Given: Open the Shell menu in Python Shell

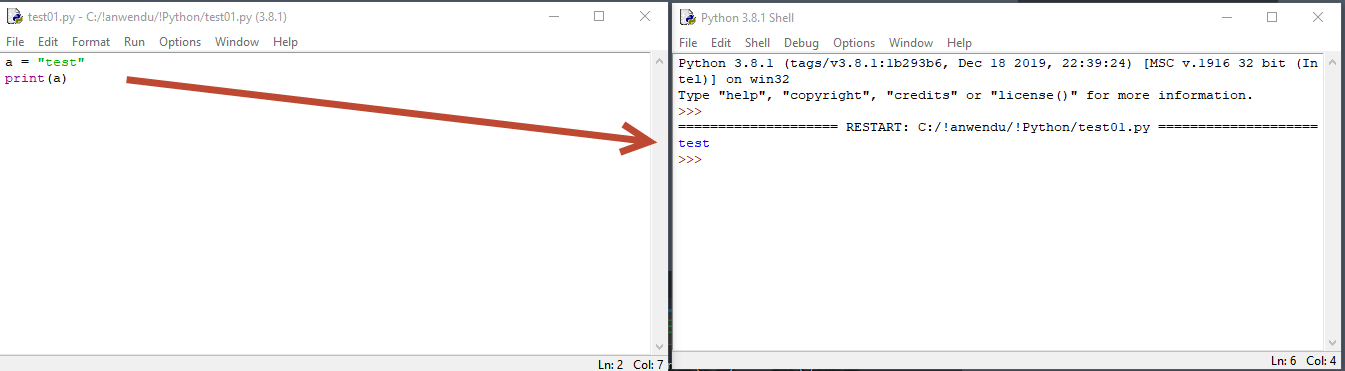Looking at the screenshot, I should tap(757, 43).
